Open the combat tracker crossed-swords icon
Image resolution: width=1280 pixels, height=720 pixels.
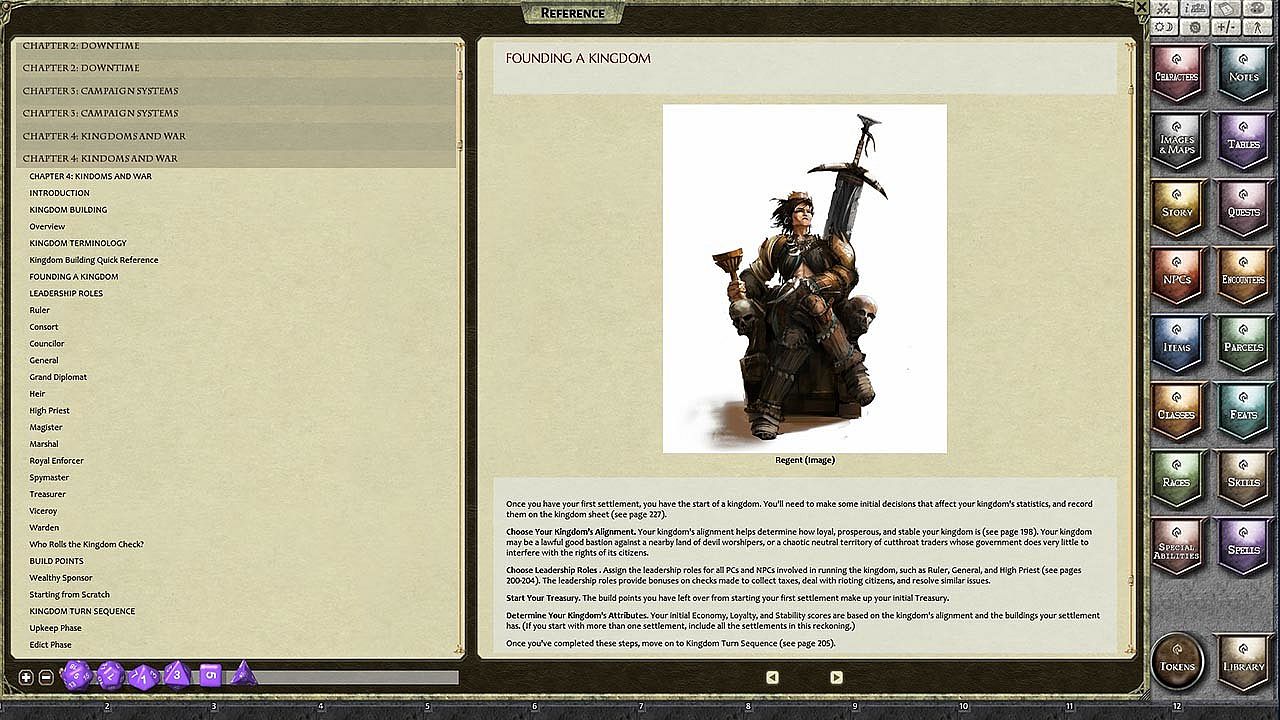pyautogui.click(x=1164, y=8)
